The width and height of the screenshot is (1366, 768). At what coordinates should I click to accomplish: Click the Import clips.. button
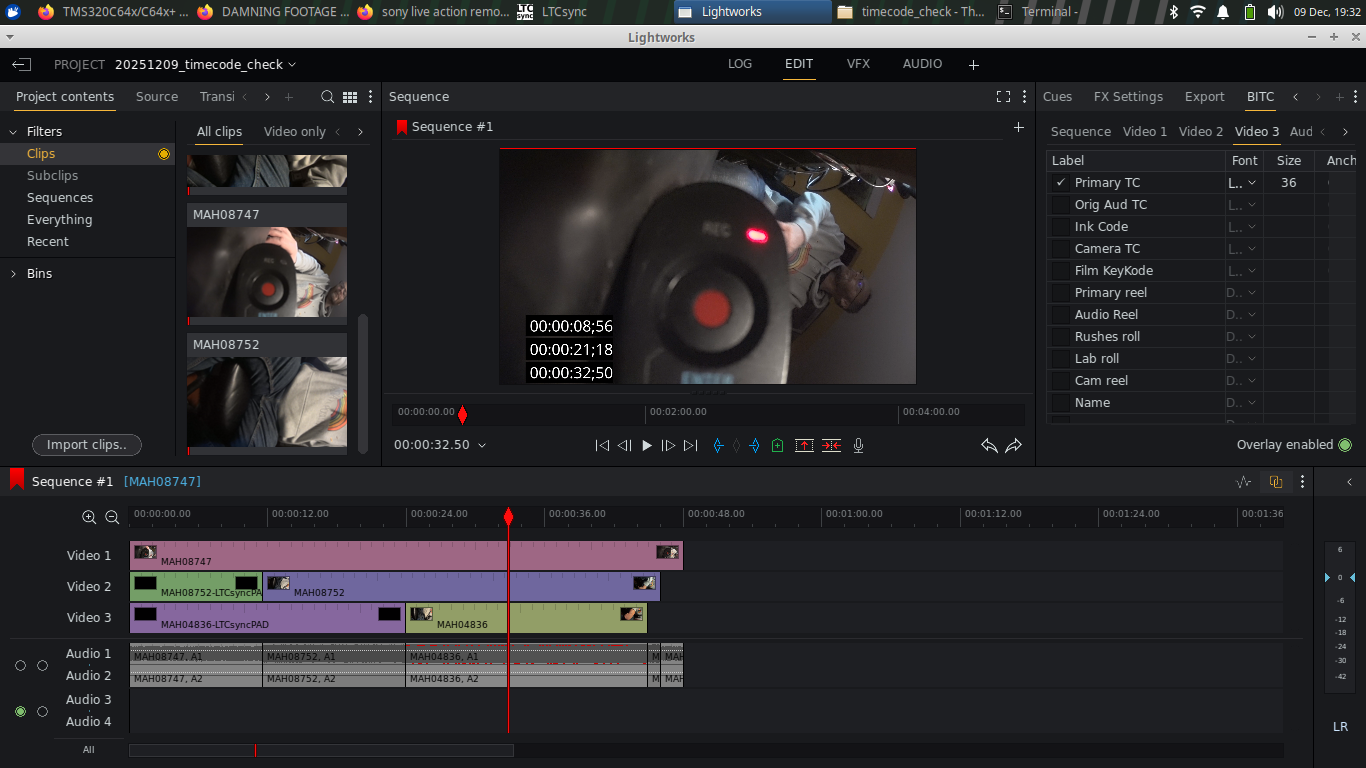(x=87, y=445)
